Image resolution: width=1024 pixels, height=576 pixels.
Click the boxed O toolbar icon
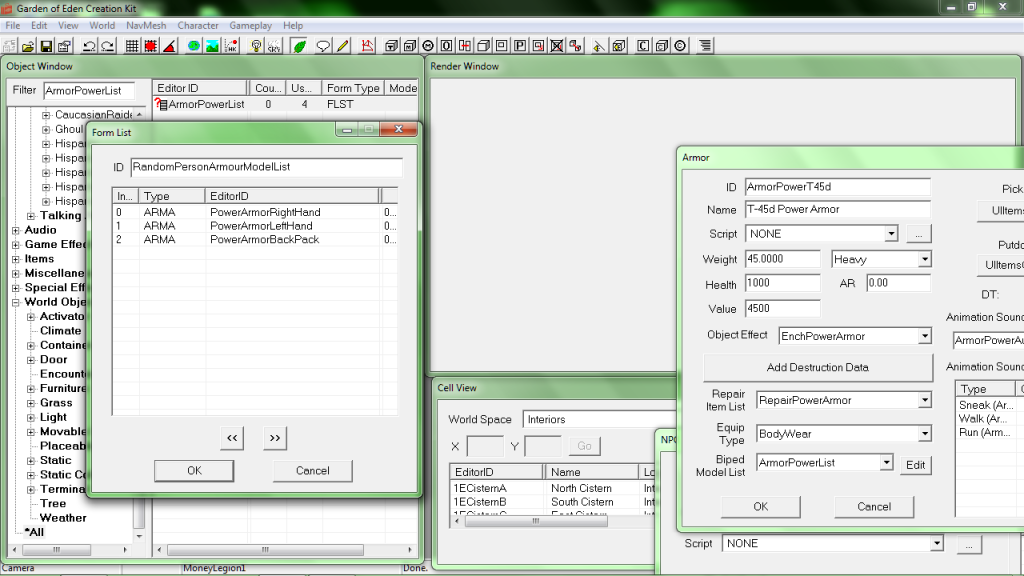pos(446,46)
